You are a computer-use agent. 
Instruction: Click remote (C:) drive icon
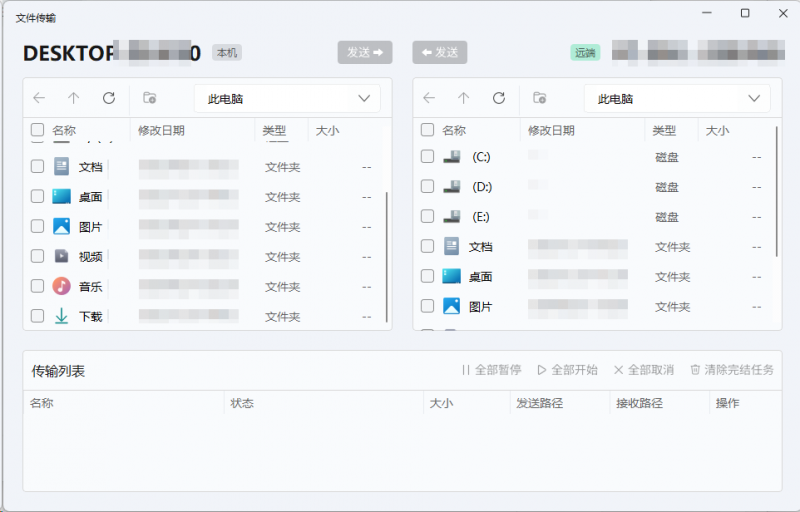coord(452,157)
